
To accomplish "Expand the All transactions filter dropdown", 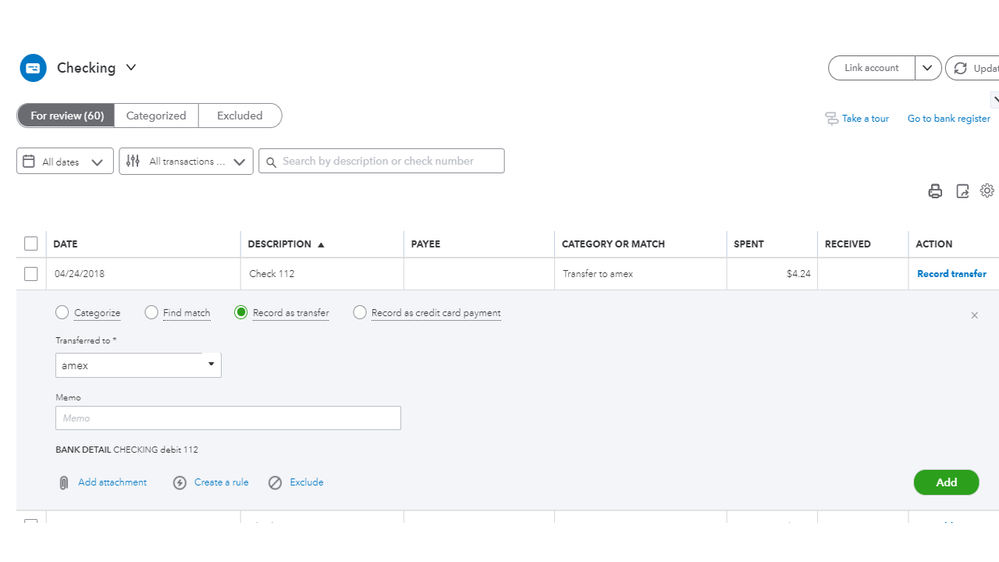I will (x=186, y=162).
